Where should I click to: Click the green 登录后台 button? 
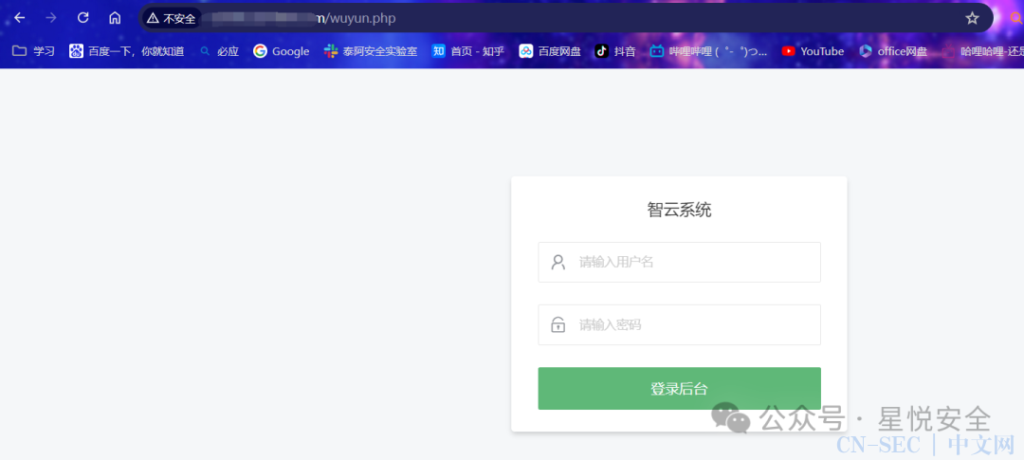(x=679, y=388)
